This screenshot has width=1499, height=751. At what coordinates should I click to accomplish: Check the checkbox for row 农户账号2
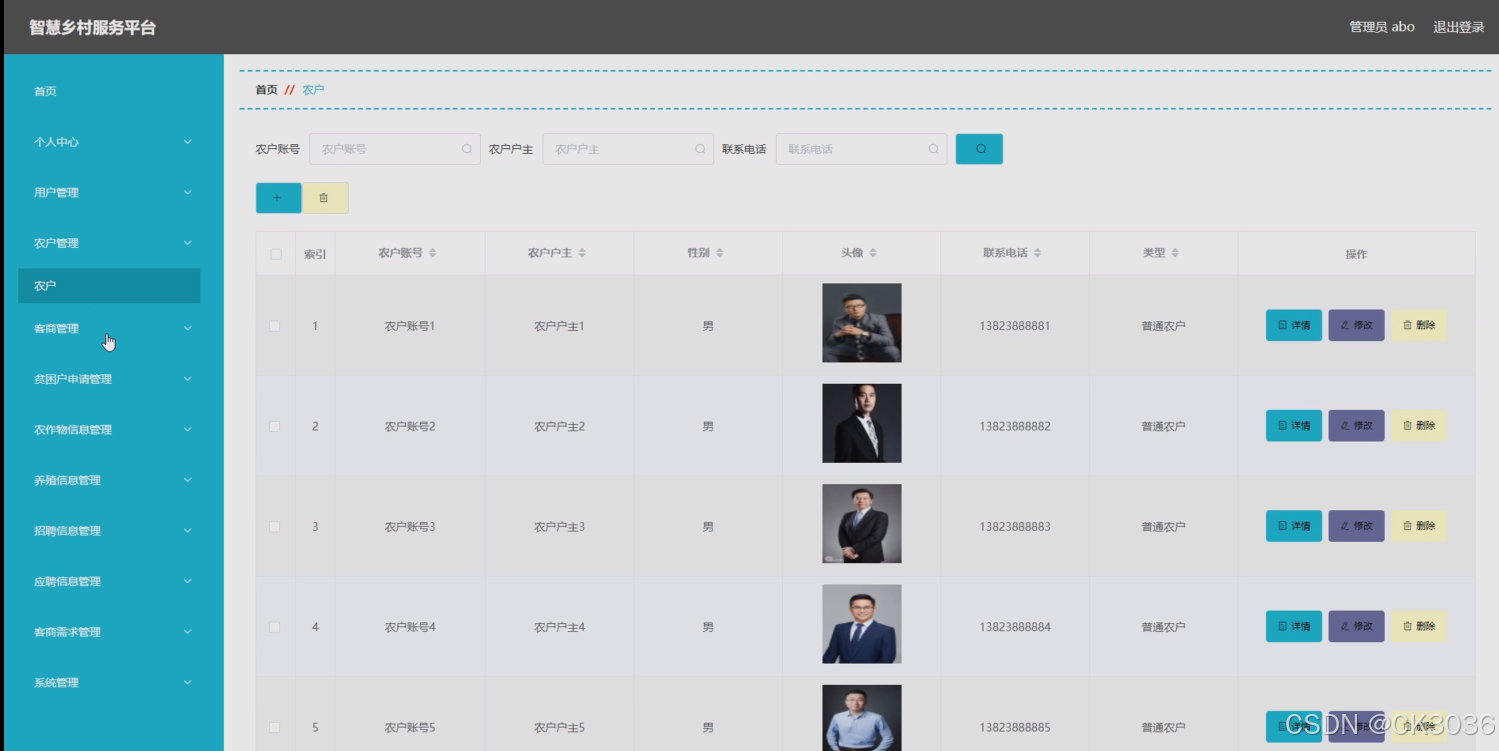tap(275, 426)
